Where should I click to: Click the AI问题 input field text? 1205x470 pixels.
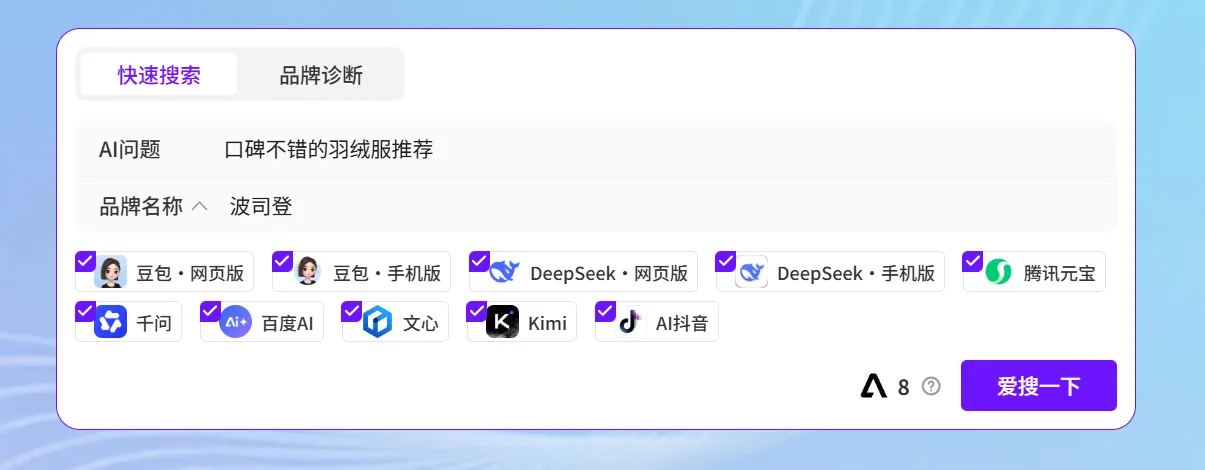click(329, 150)
